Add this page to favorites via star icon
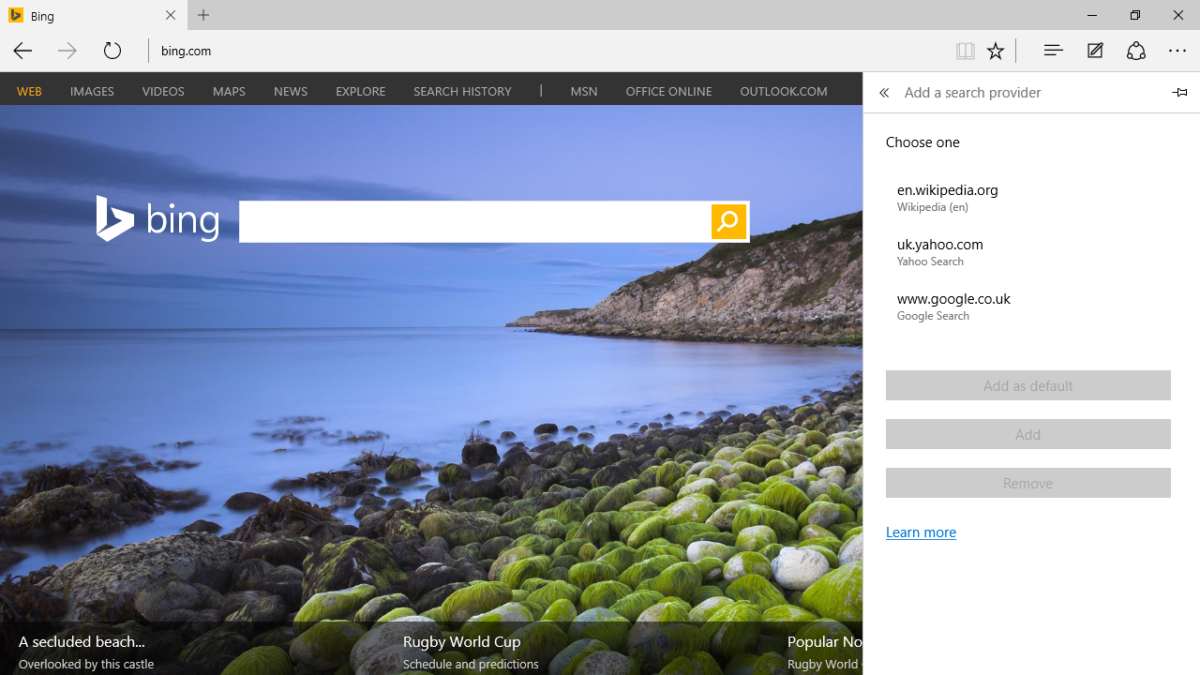This screenshot has width=1200, height=675. (995, 50)
